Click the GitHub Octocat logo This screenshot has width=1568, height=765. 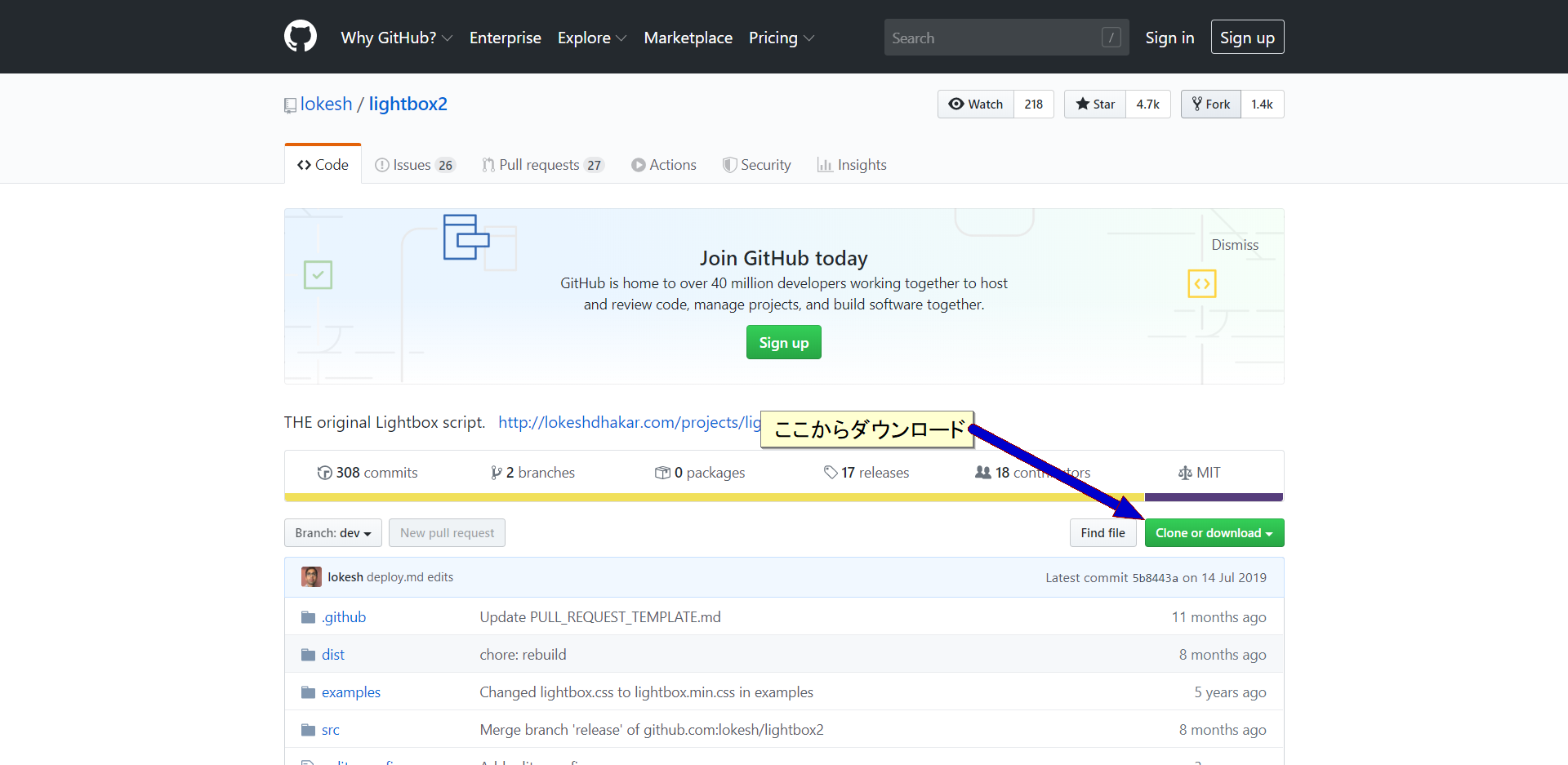(301, 37)
